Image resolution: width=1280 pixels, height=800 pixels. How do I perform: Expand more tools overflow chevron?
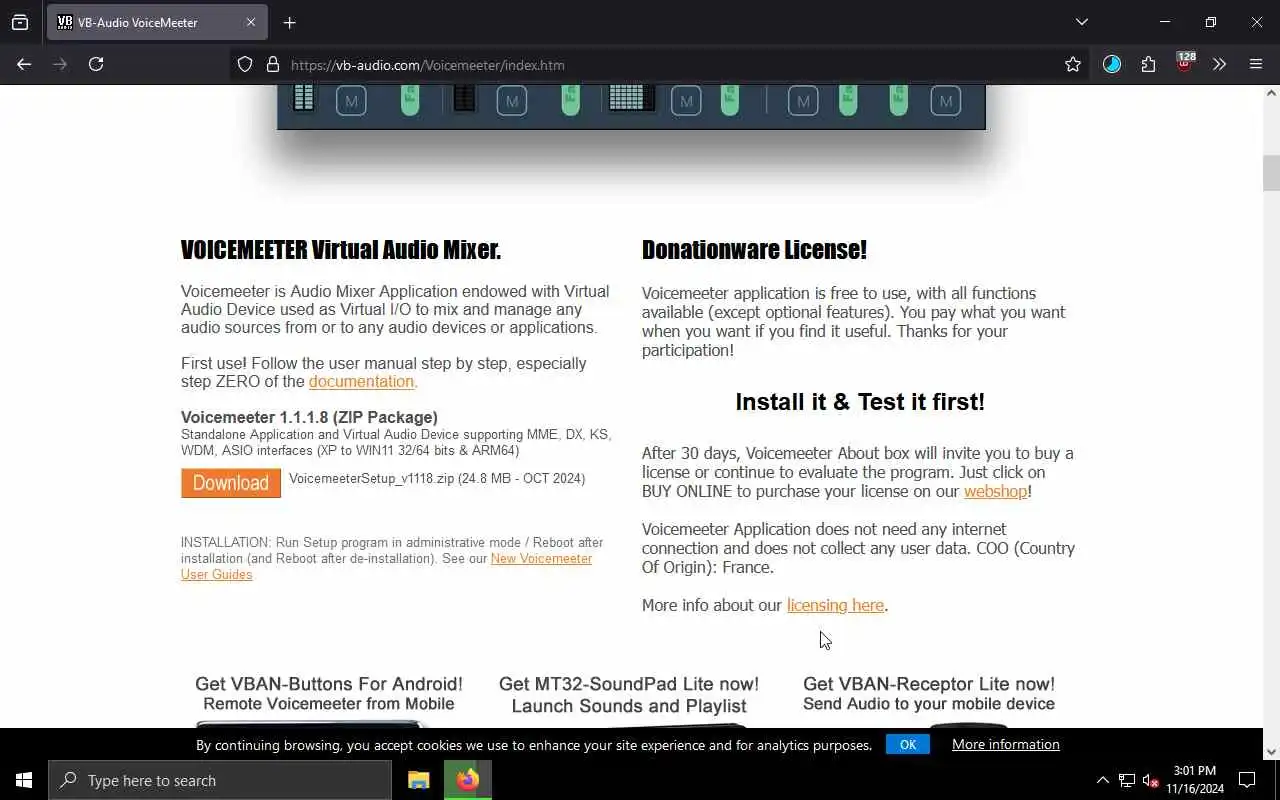1219,64
